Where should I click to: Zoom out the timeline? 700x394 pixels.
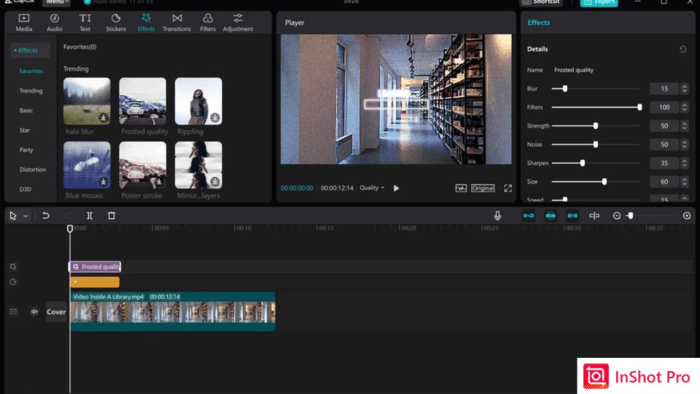coord(617,216)
